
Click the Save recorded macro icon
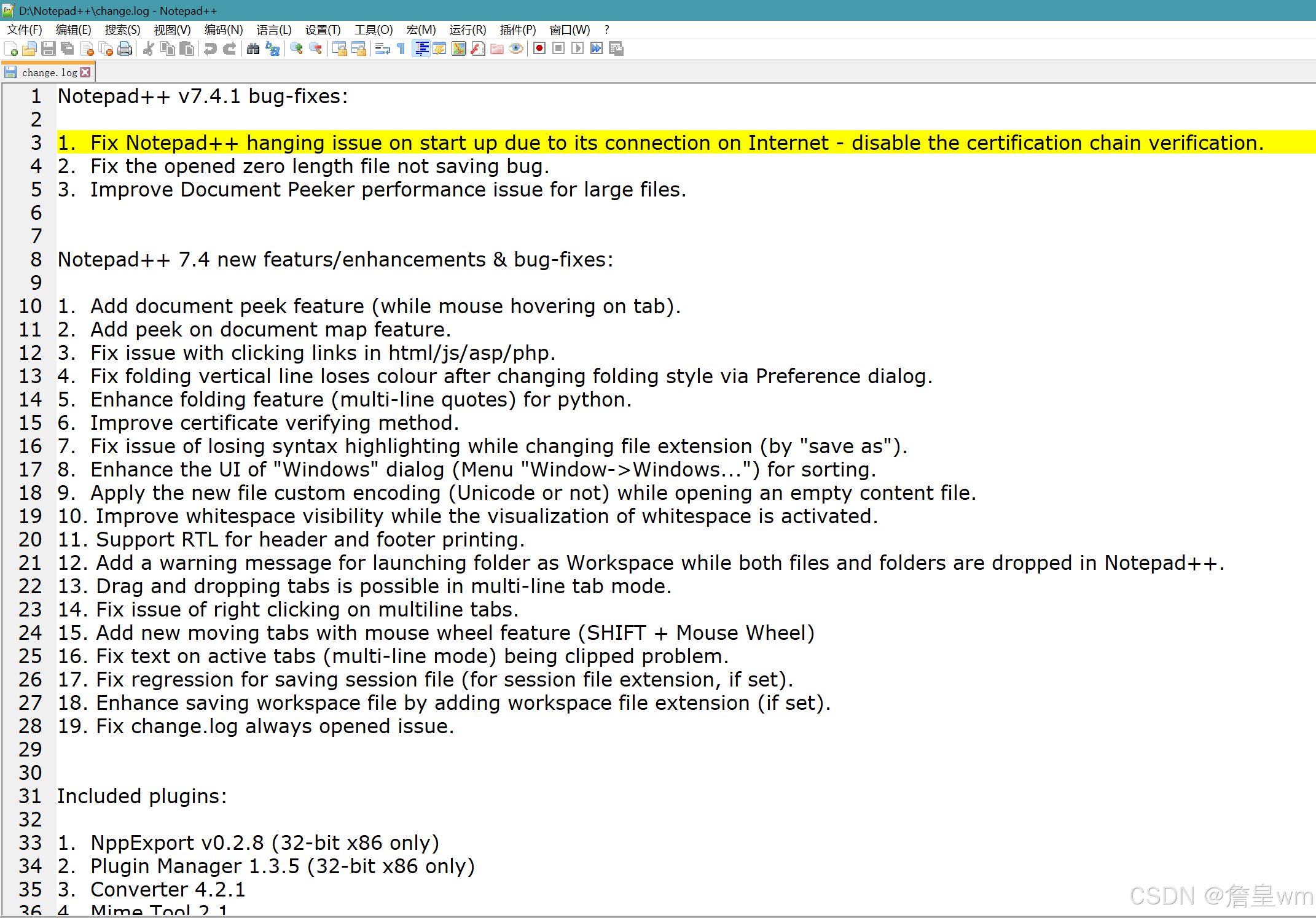coord(616,49)
